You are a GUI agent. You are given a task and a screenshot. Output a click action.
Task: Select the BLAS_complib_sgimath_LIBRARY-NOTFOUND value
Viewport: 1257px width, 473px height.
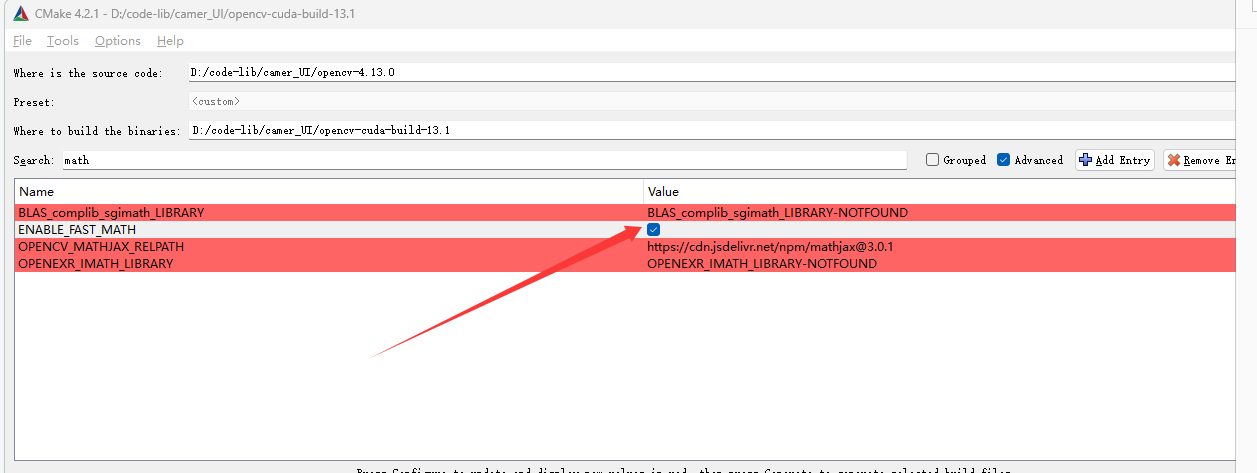[778, 213]
